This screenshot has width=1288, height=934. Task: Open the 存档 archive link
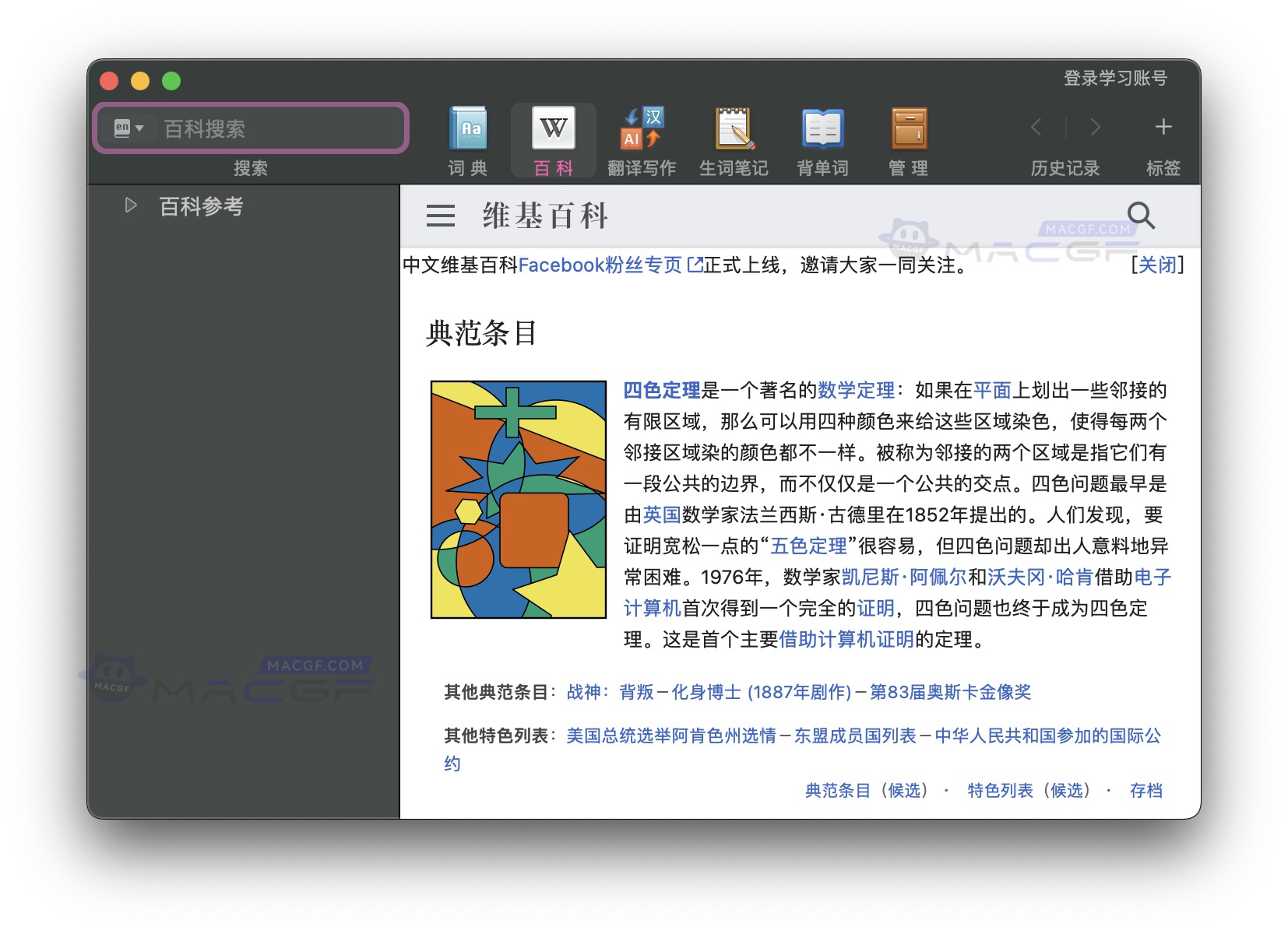pos(1145,790)
